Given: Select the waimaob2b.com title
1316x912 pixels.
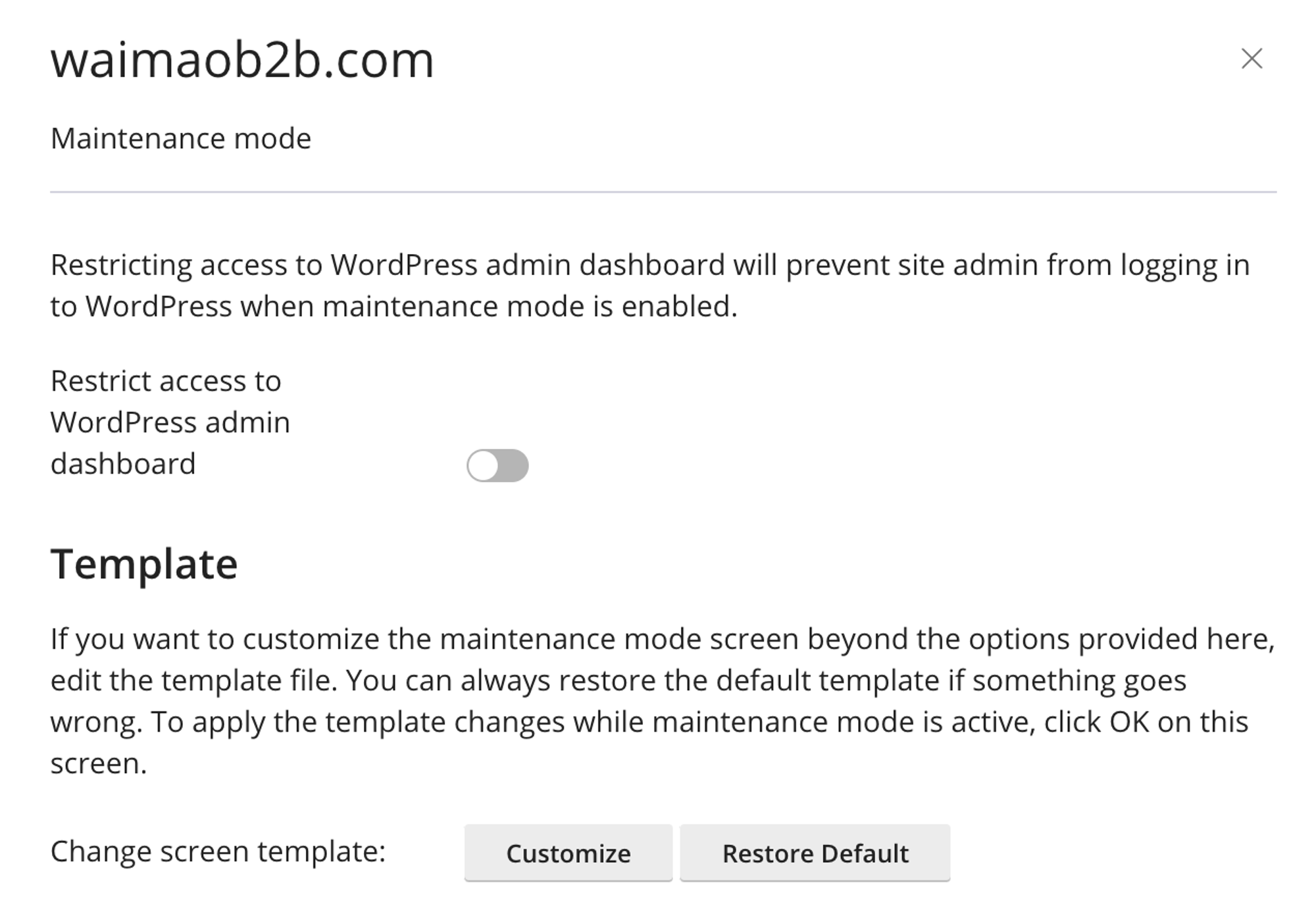Looking at the screenshot, I should pos(242,61).
